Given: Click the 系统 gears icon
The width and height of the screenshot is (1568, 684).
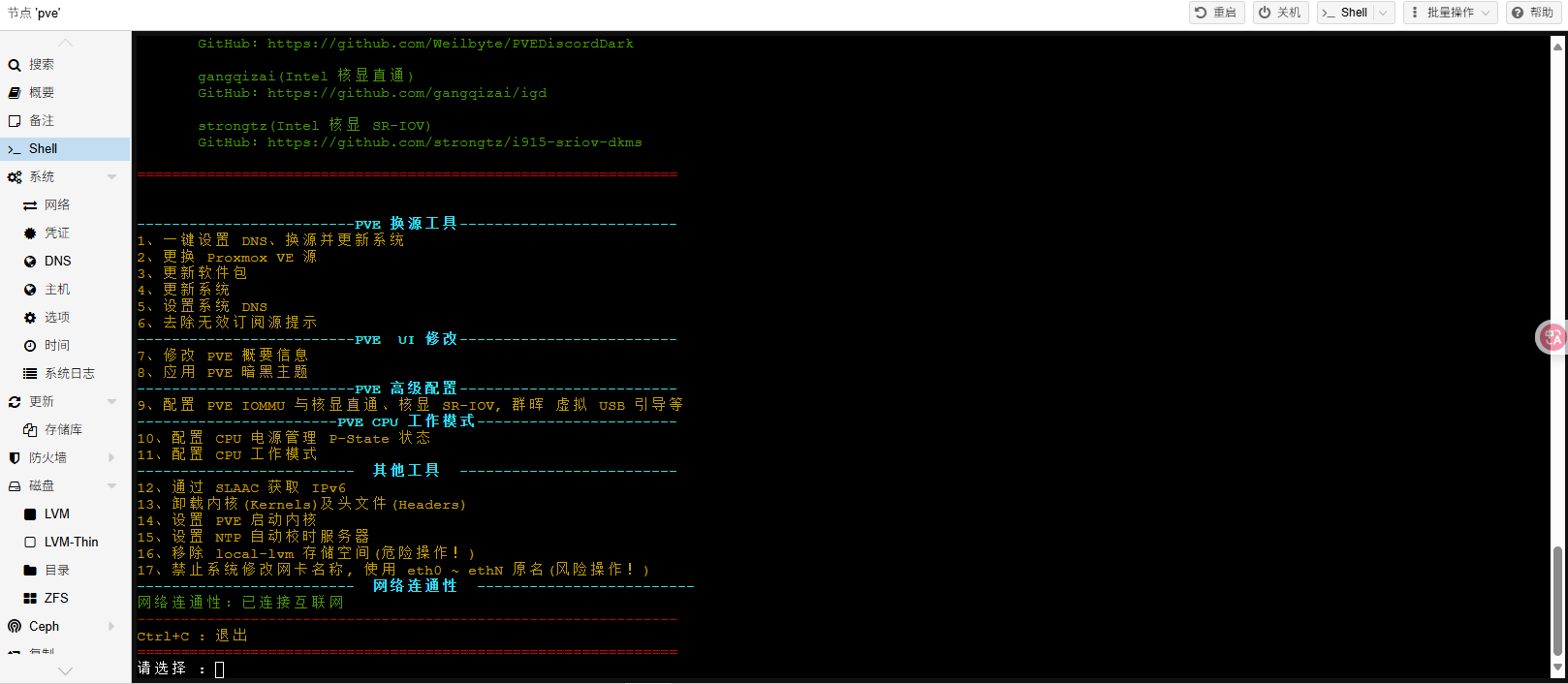Looking at the screenshot, I should click(x=15, y=177).
